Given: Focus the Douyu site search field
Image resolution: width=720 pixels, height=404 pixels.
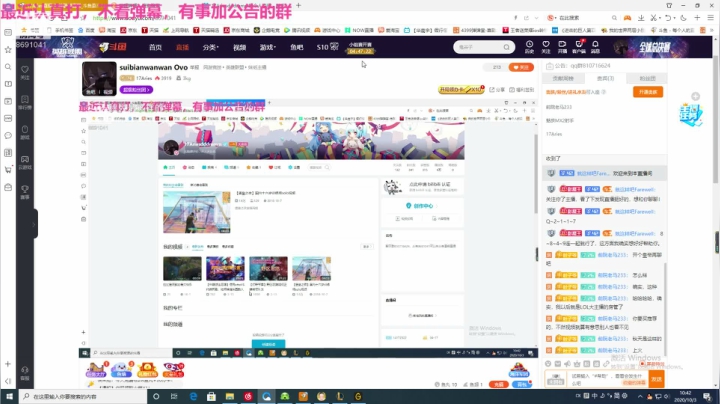Looking at the screenshot, I should pos(478,47).
